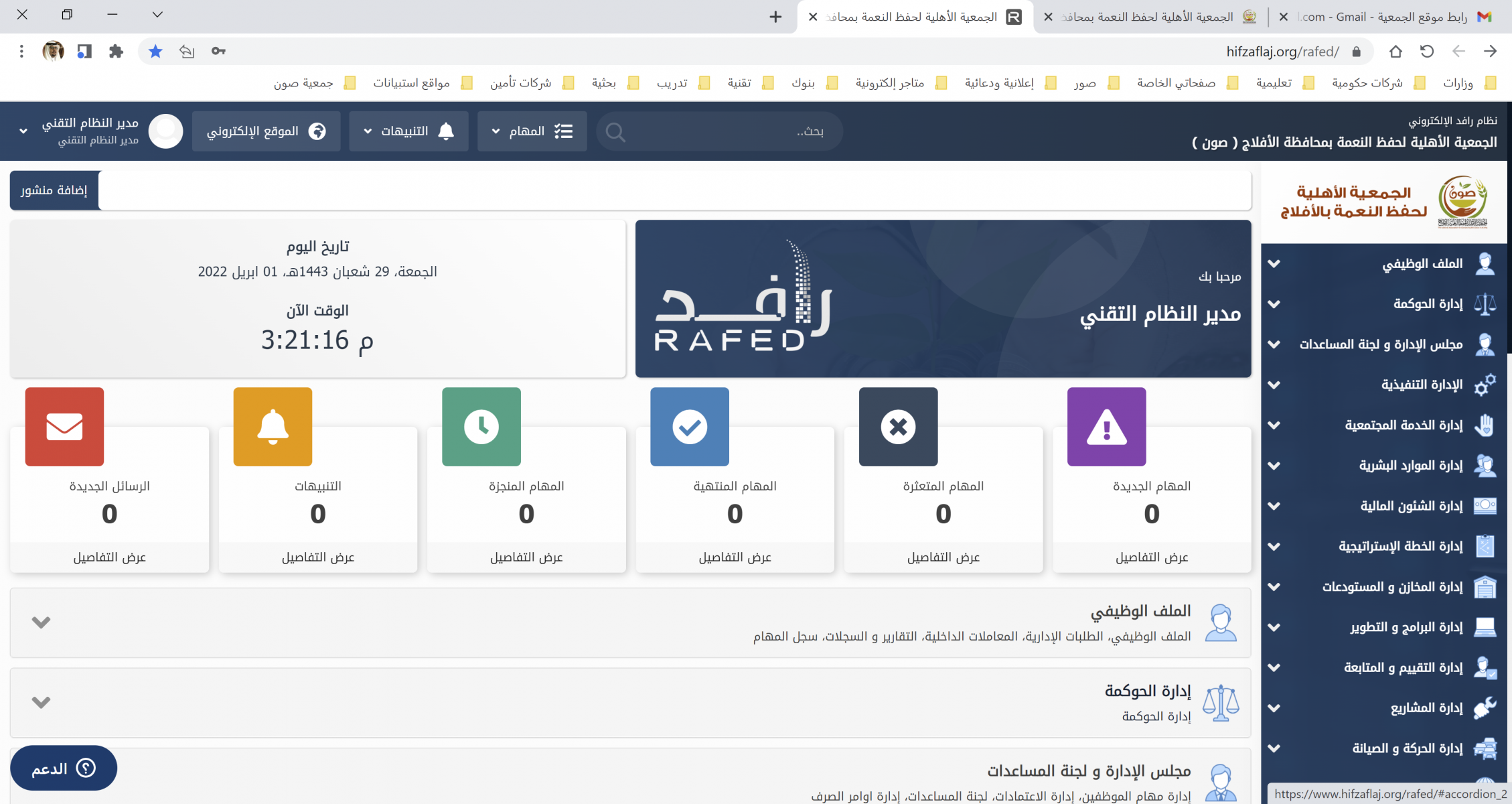Screen dimensions: 1512x804
Task: View details under المهام المنجزة card
Action: coord(526,557)
